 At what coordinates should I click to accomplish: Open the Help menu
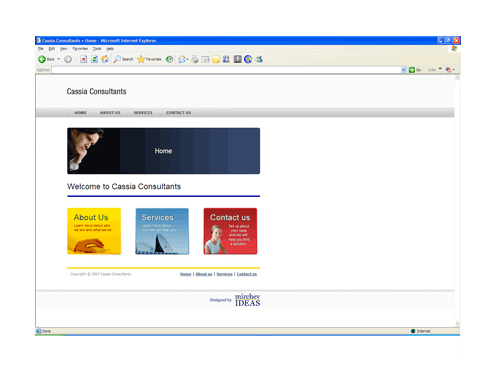[110, 49]
